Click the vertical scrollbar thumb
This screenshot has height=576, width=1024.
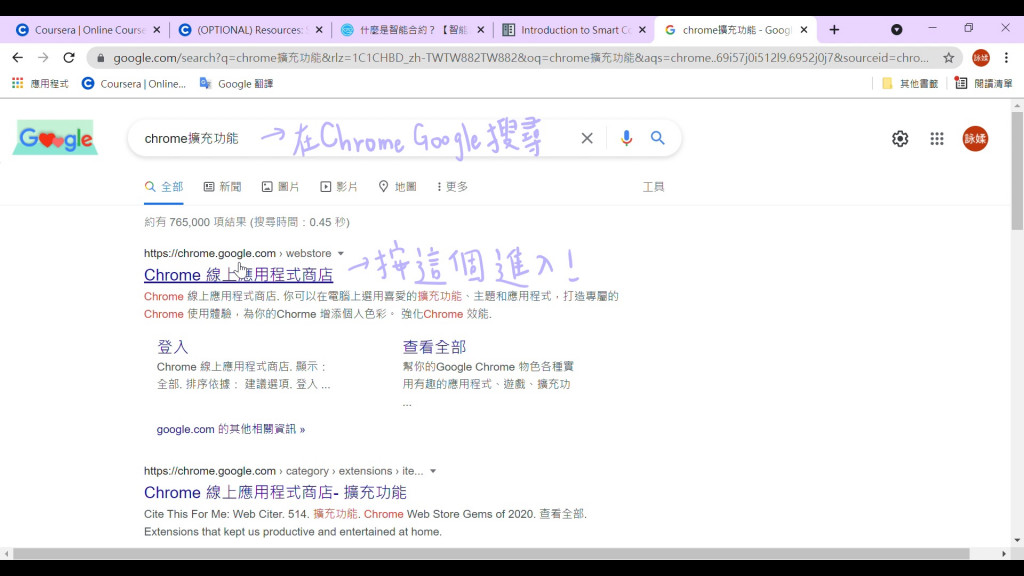[1017, 170]
